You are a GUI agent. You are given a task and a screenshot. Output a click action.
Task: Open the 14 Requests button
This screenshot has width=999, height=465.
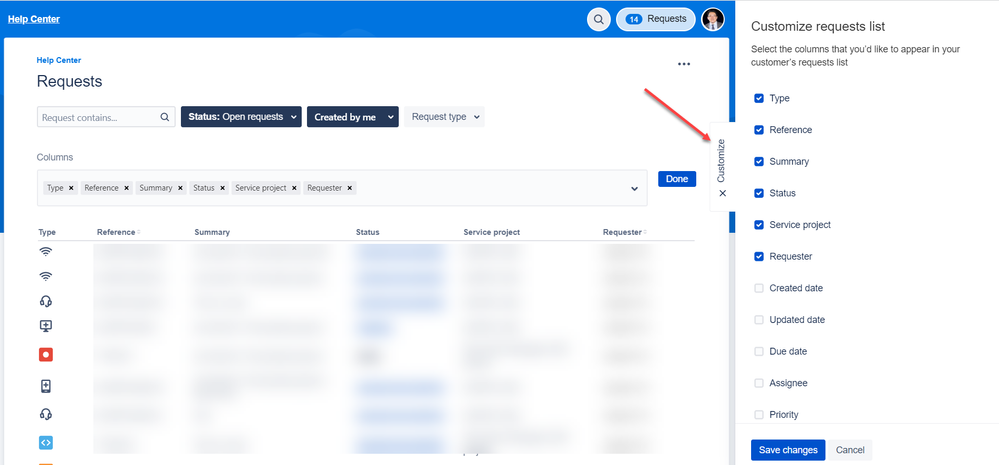point(656,19)
